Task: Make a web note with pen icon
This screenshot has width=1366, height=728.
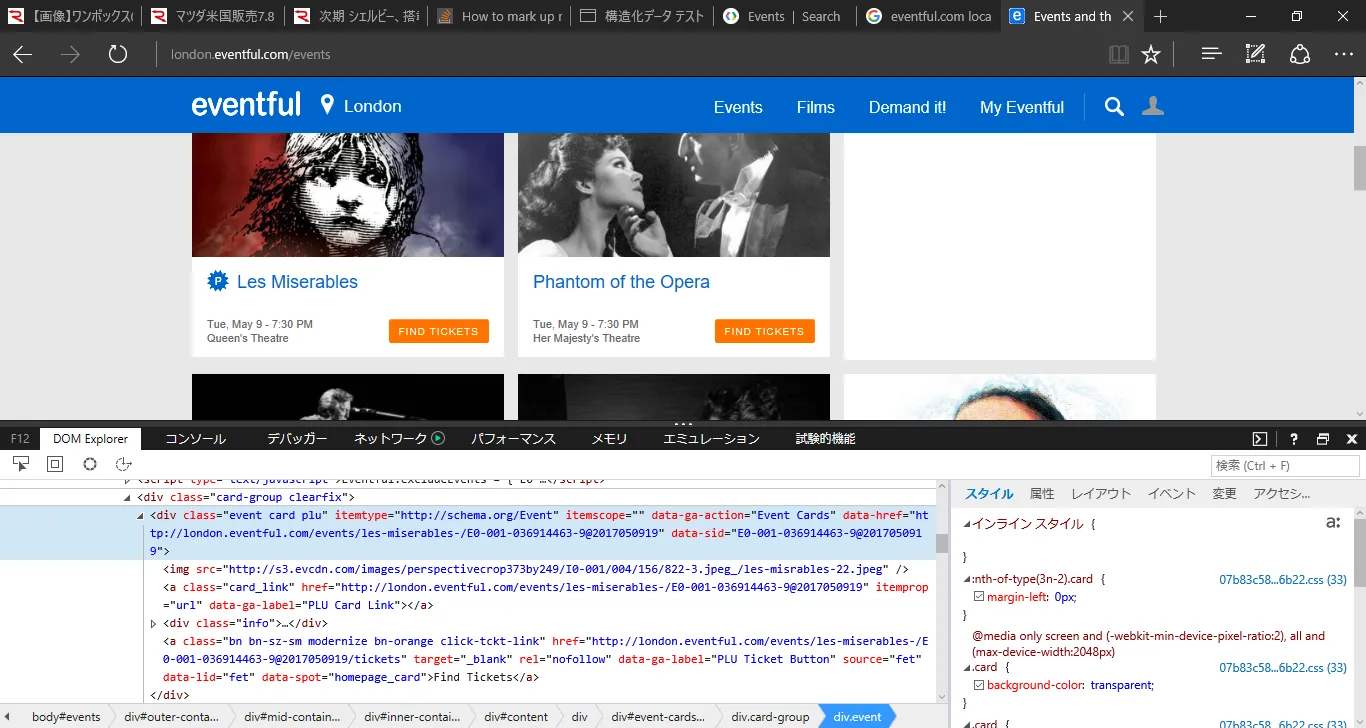Action: point(1256,55)
